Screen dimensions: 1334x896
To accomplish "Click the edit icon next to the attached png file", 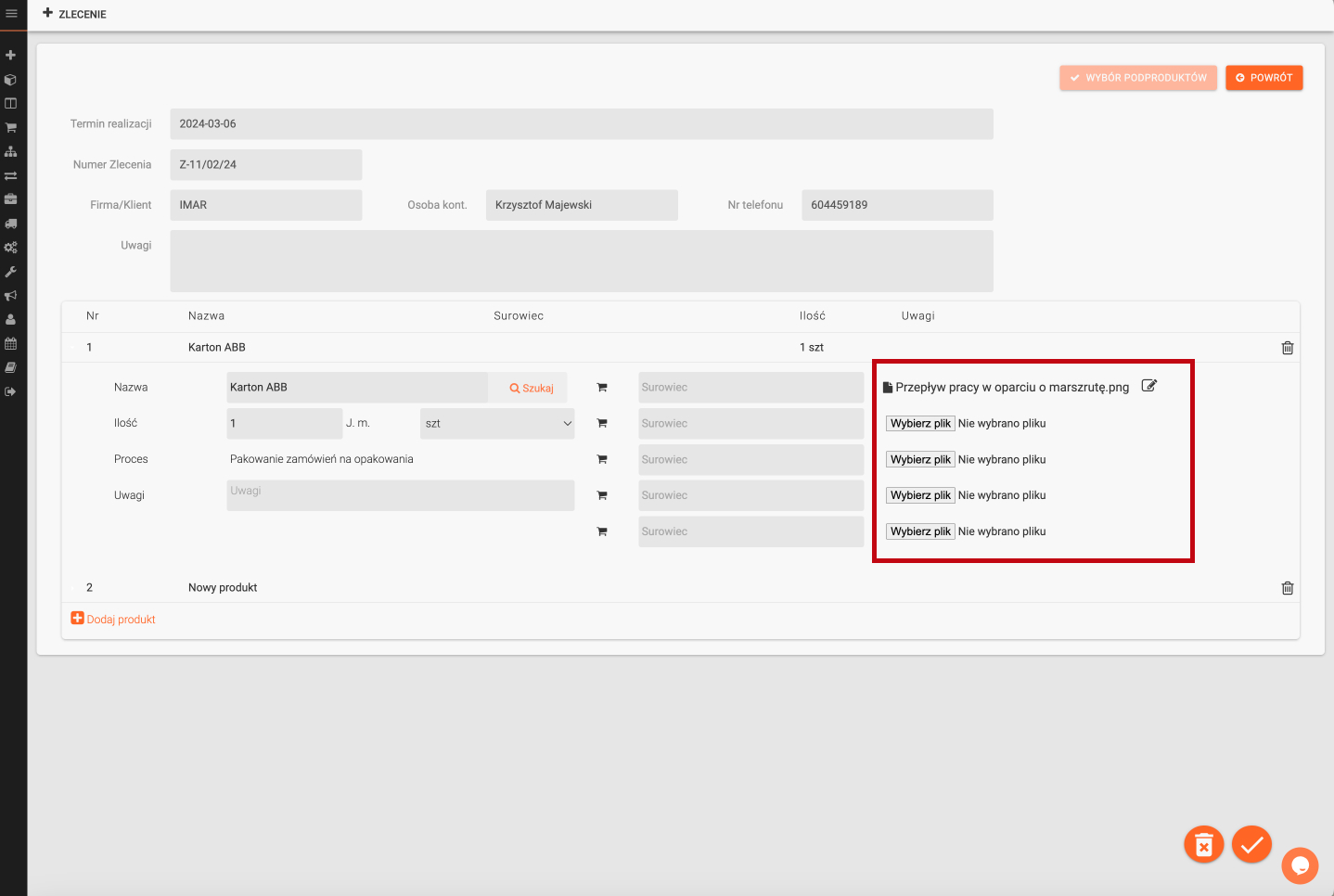I will 1148,386.
